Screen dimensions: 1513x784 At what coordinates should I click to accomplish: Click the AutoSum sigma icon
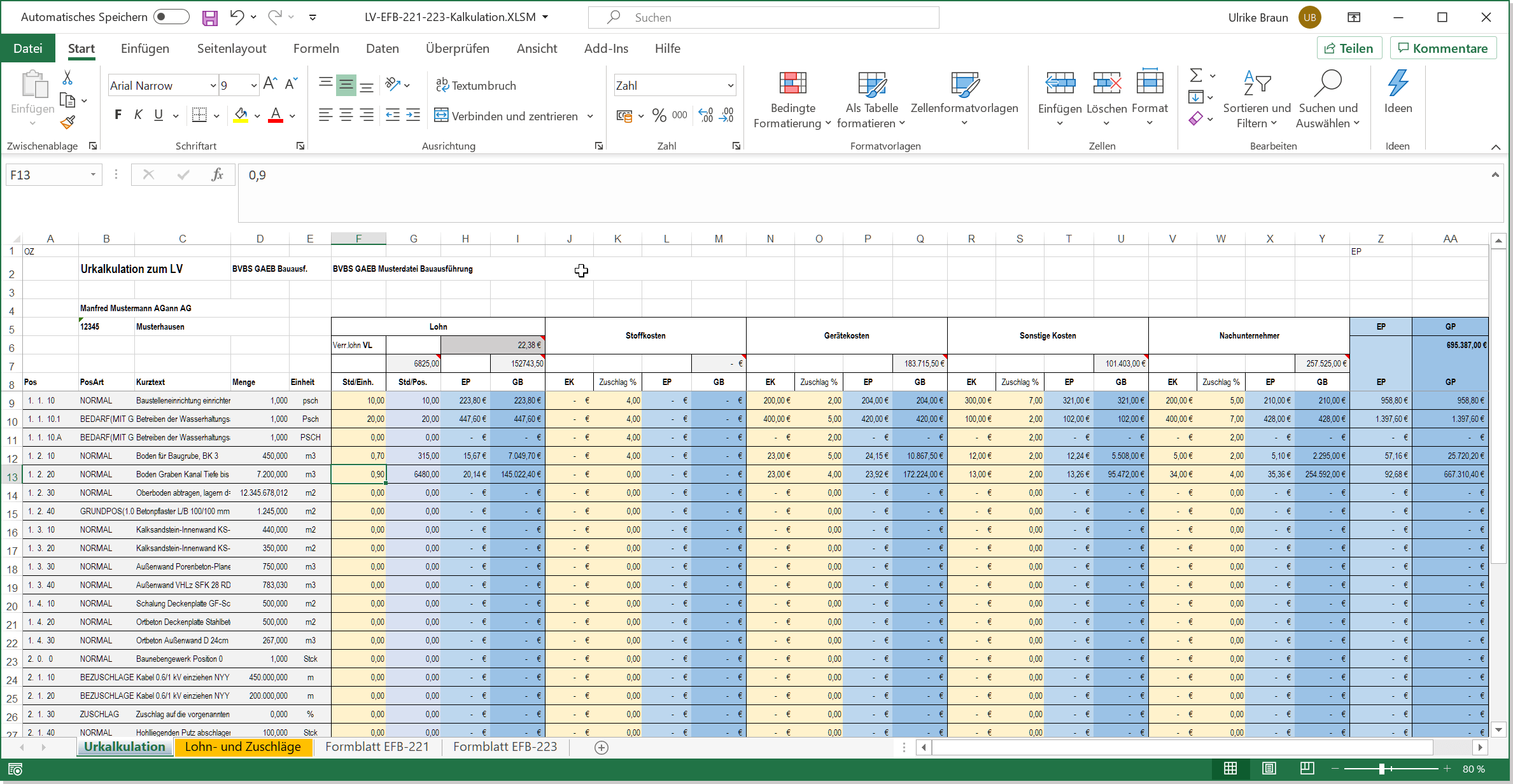1196,76
